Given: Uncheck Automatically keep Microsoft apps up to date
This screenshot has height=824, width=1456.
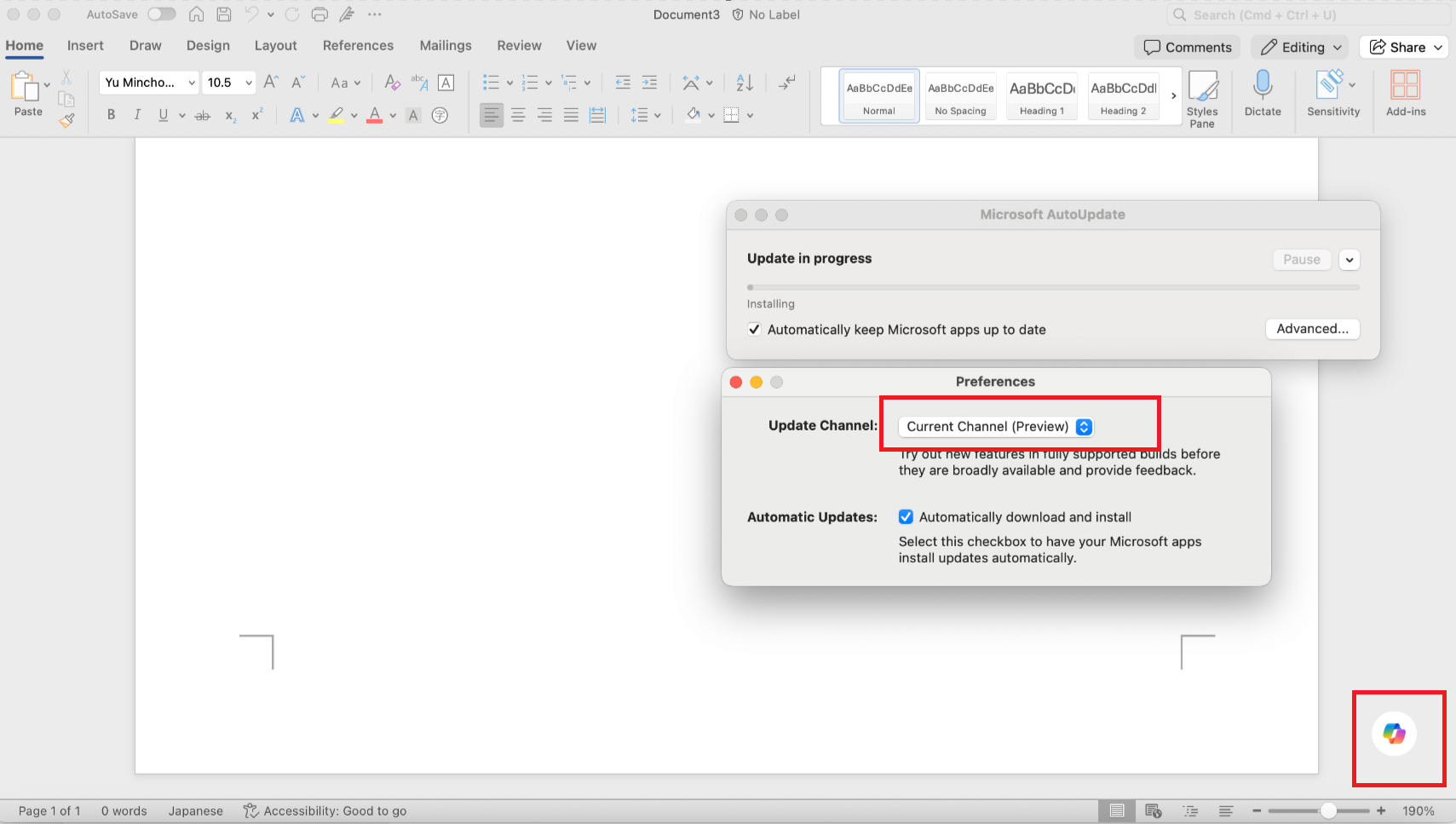Looking at the screenshot, I should [x=754, y=330].
